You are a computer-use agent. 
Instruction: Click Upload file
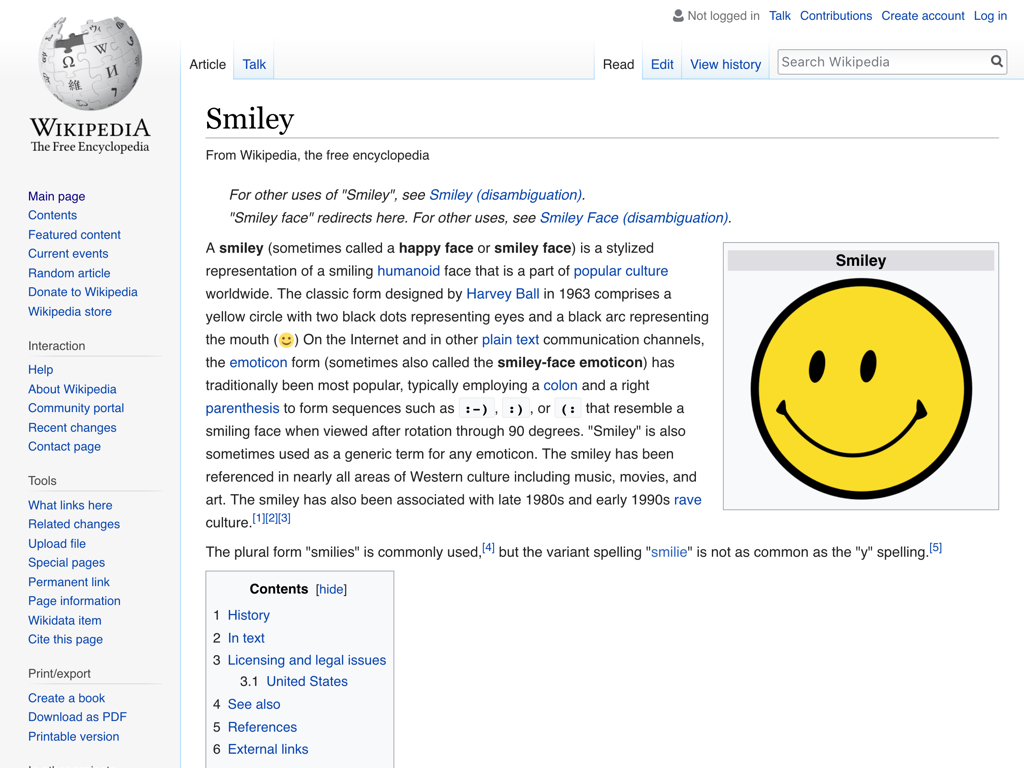[57, 543]
